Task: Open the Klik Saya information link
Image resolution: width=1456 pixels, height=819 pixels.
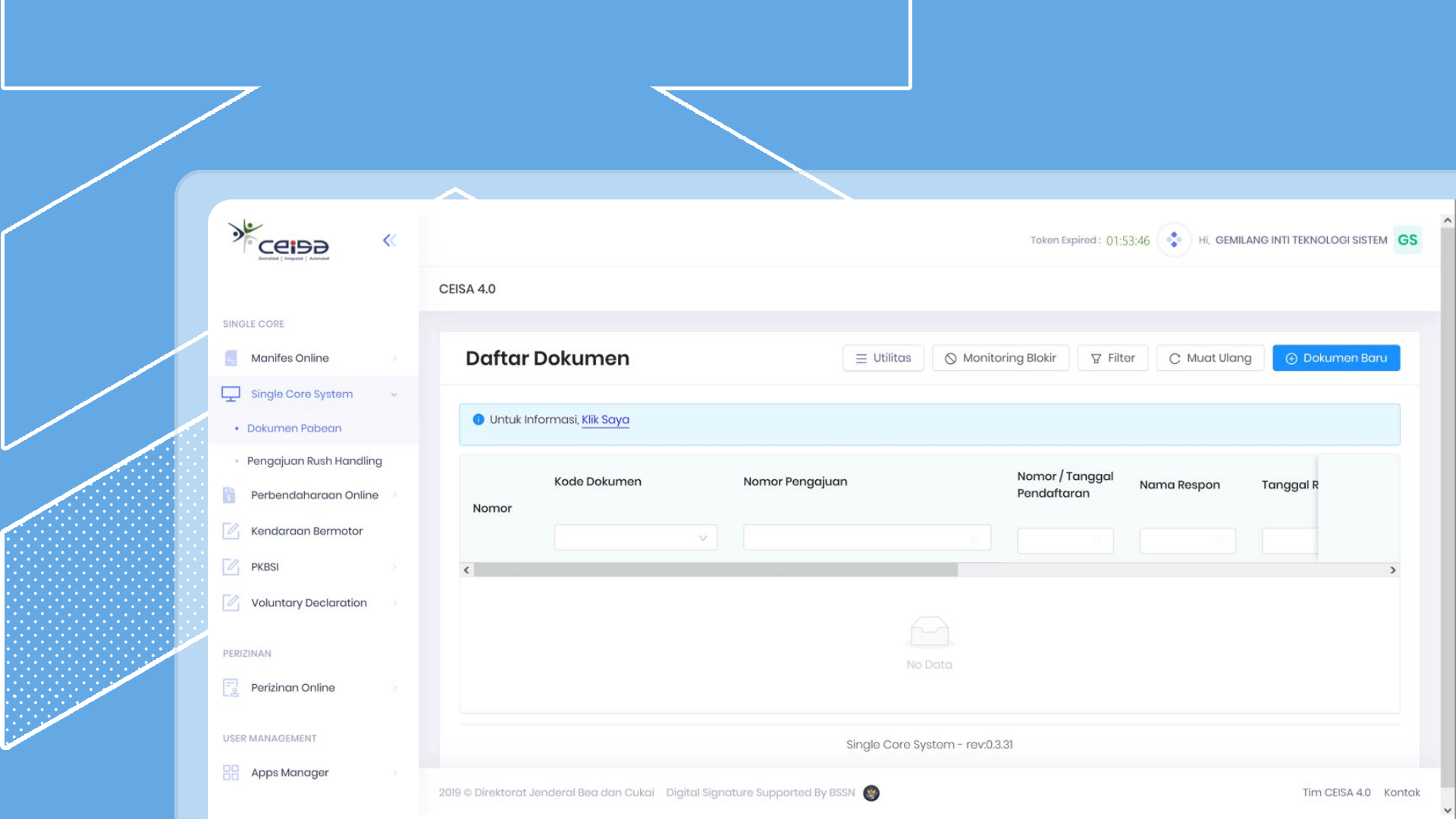Action: point(605,420)
